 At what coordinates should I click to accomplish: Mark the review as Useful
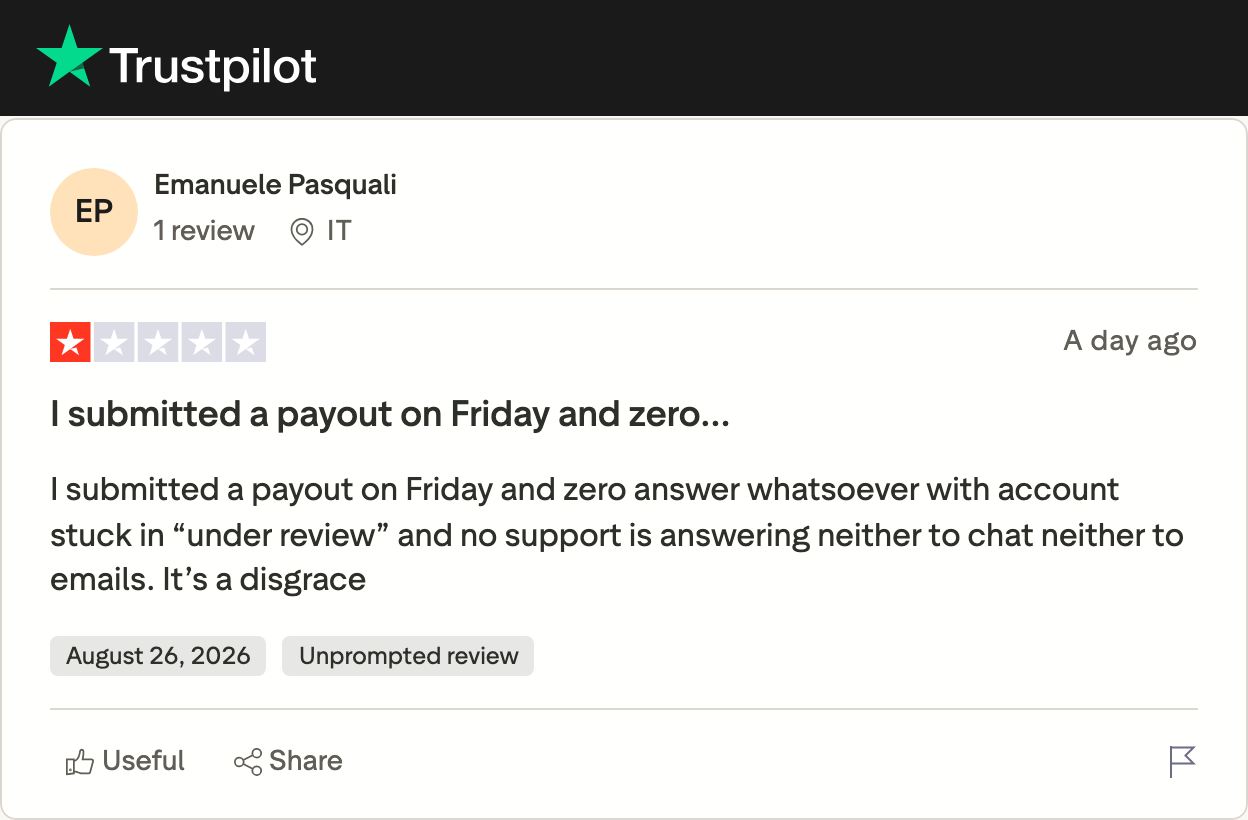coord(125,761)
